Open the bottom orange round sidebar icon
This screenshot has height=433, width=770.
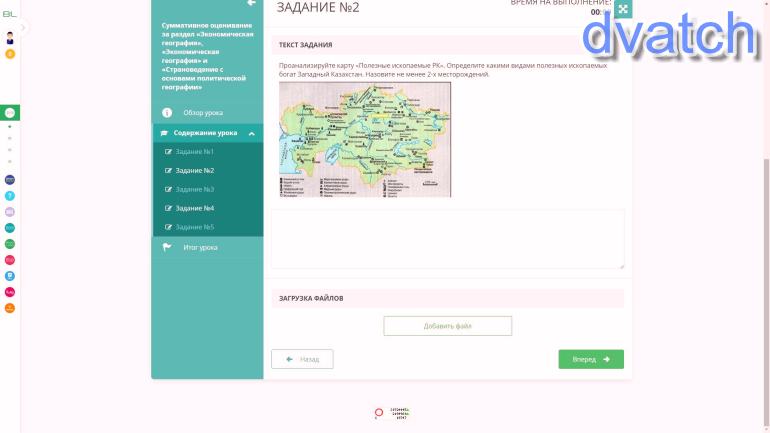(10, 308)
